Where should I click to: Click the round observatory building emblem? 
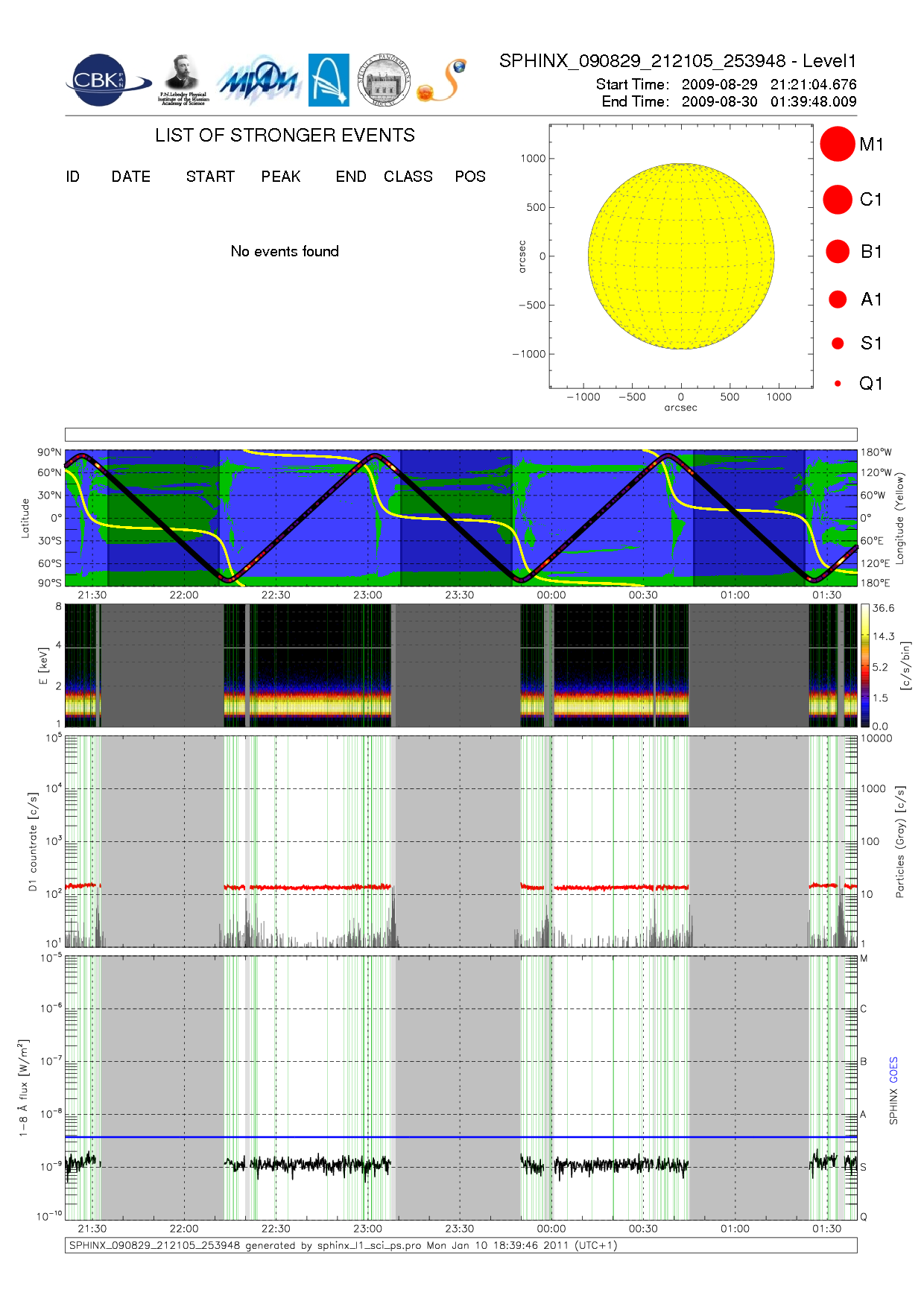click(384, 80)
